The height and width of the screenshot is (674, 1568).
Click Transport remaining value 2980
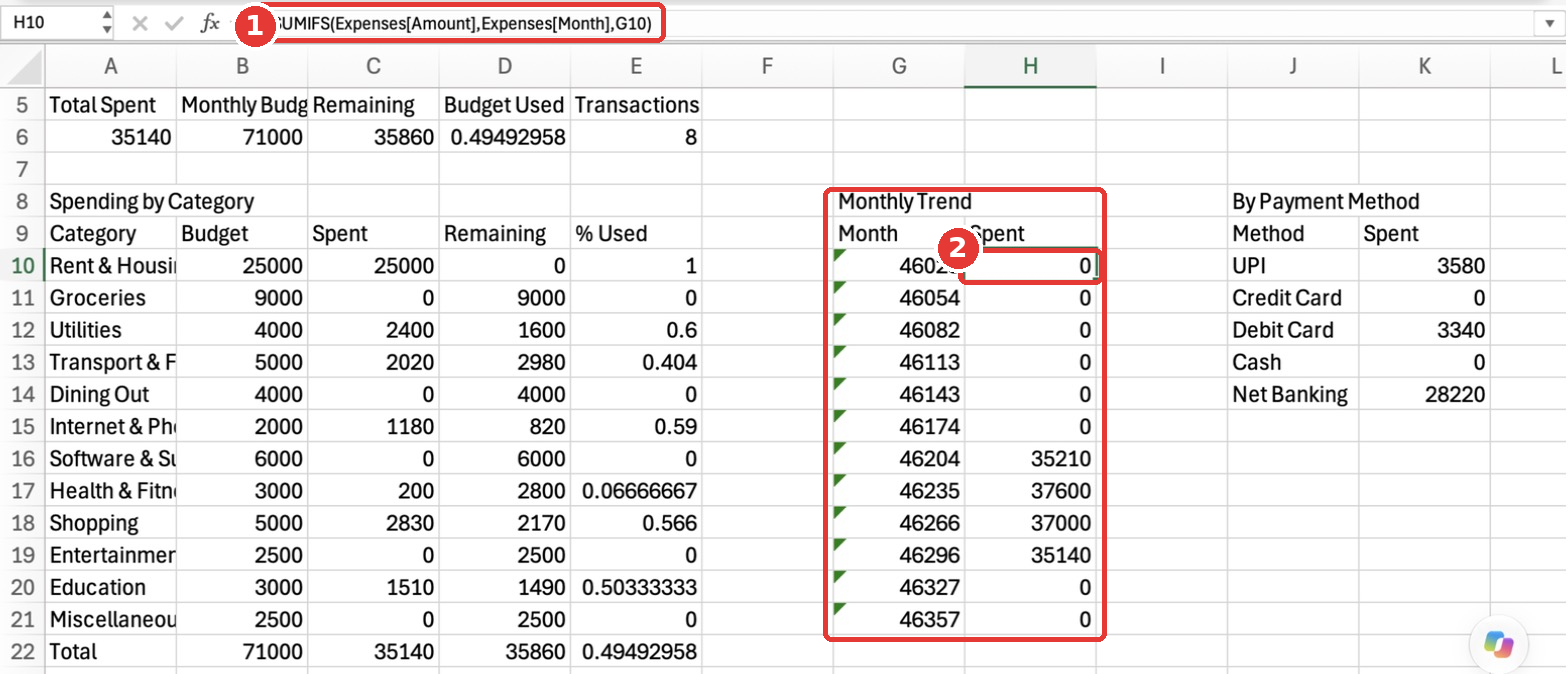pos(505,361)
